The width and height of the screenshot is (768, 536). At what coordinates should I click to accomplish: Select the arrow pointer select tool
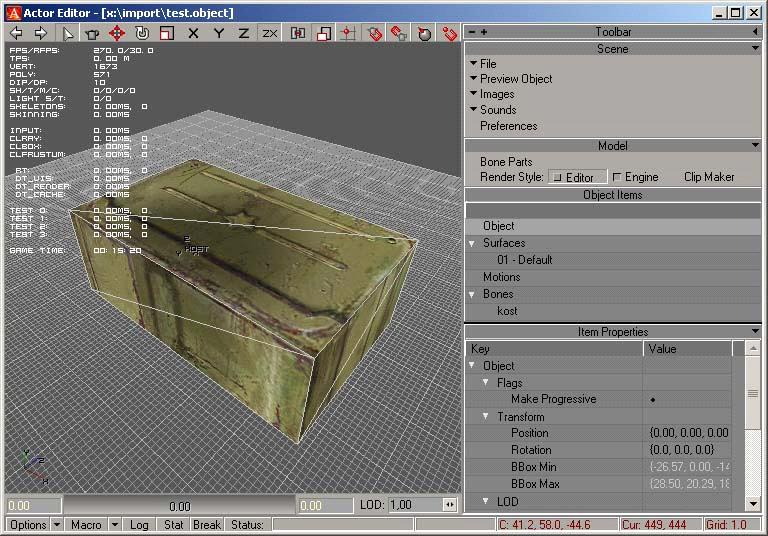(x=68, y=33)
